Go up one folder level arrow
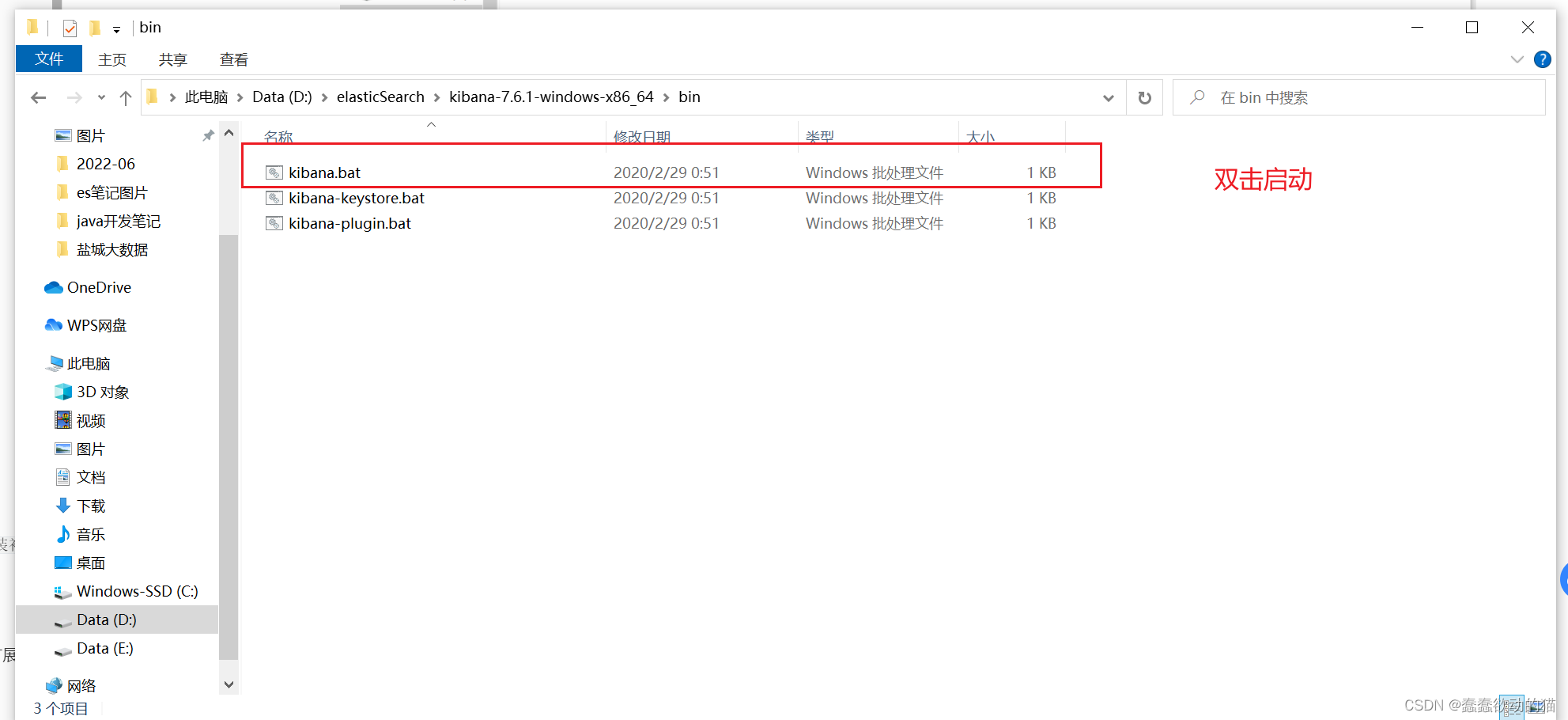The image size is (1568, 720). point(125,97)
